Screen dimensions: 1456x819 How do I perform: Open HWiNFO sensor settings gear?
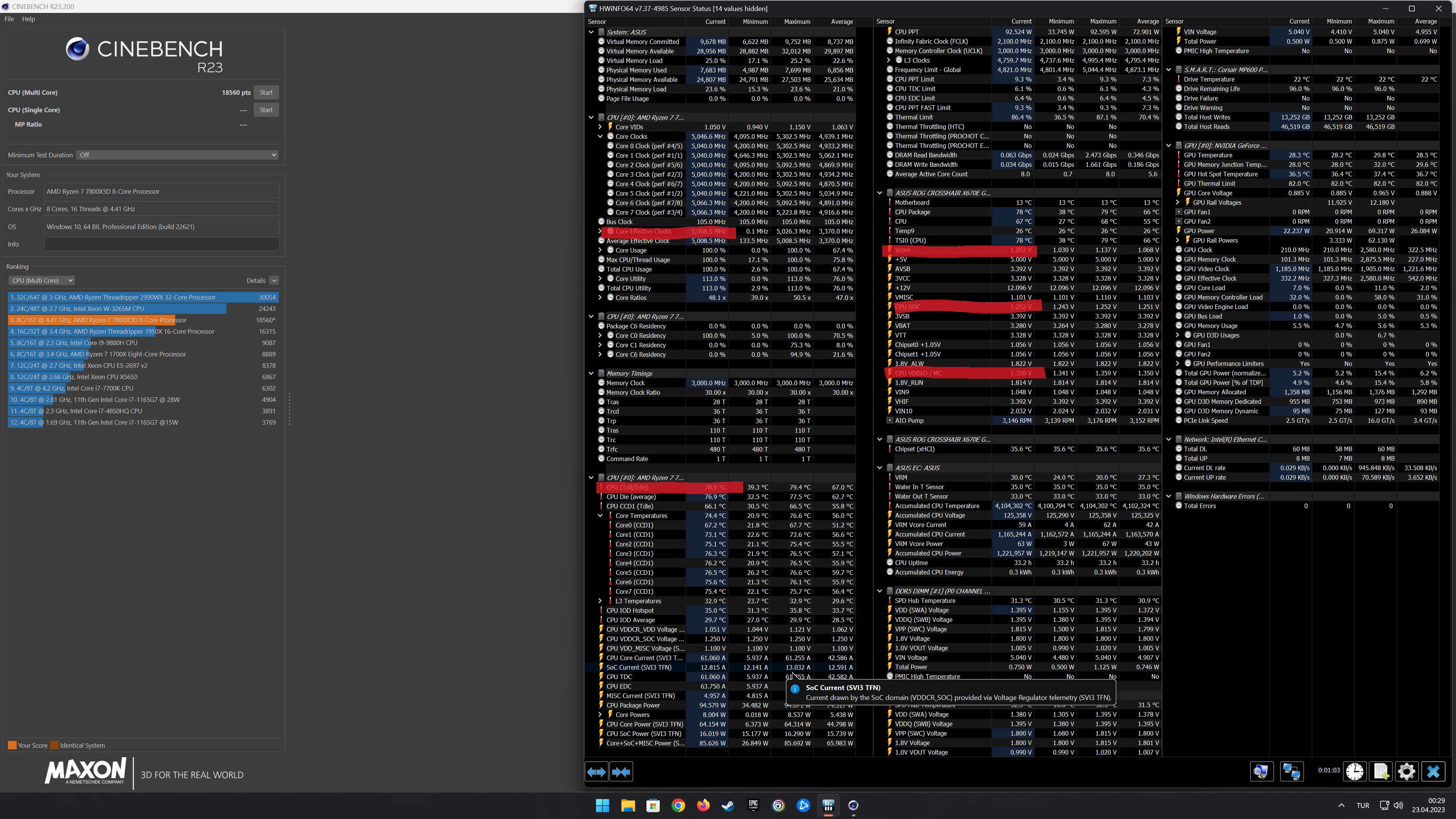1407,772
